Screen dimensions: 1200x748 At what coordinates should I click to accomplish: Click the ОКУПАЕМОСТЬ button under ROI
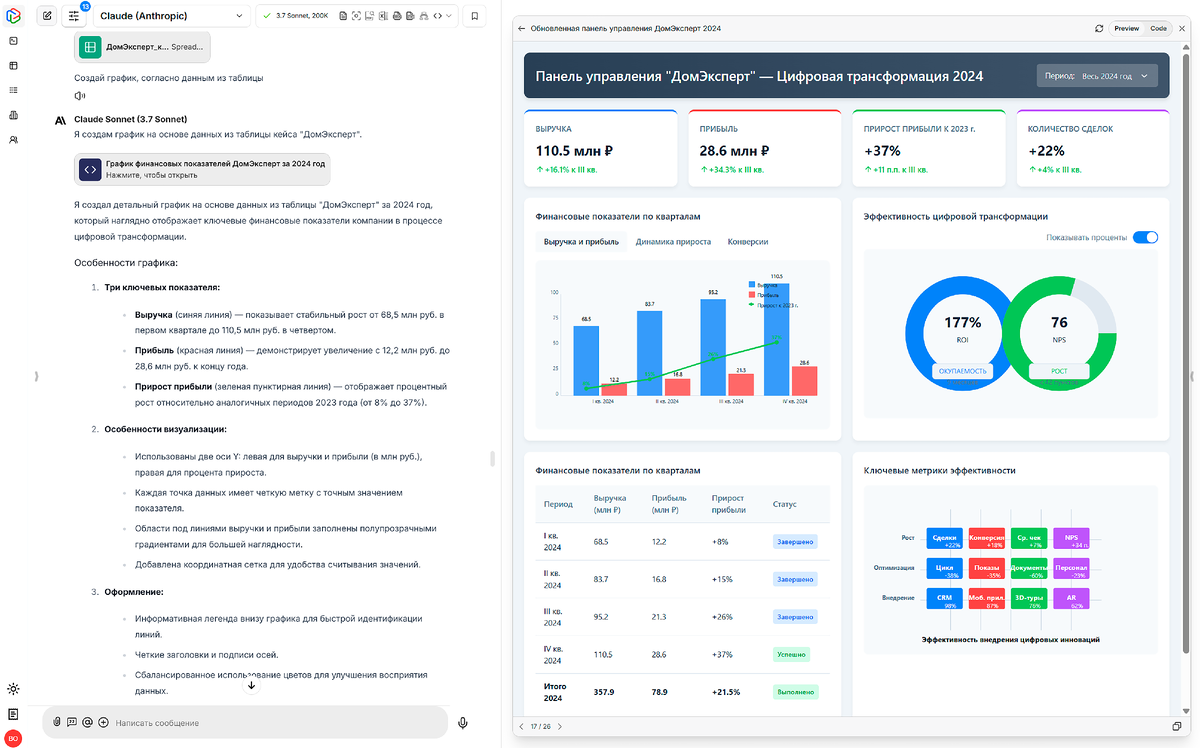pos(962,371)
